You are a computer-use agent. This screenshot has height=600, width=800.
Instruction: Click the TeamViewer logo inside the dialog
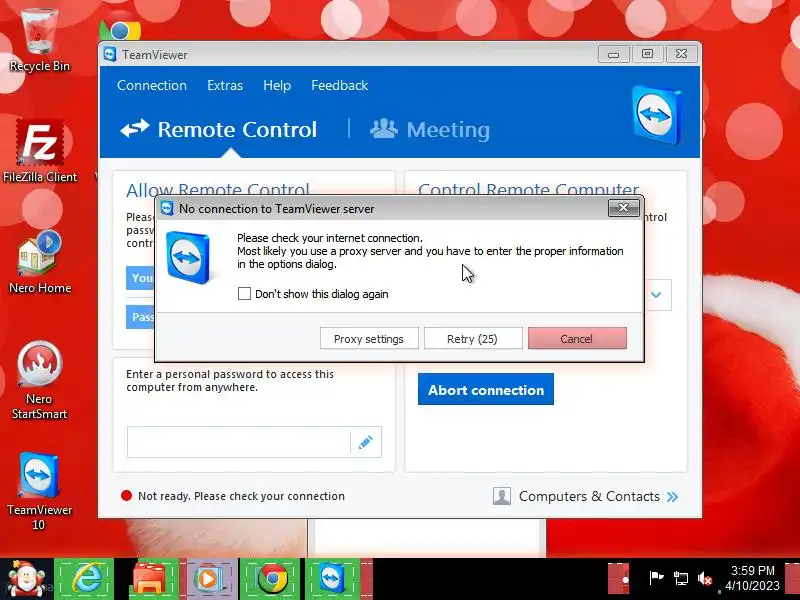[188, 257]
